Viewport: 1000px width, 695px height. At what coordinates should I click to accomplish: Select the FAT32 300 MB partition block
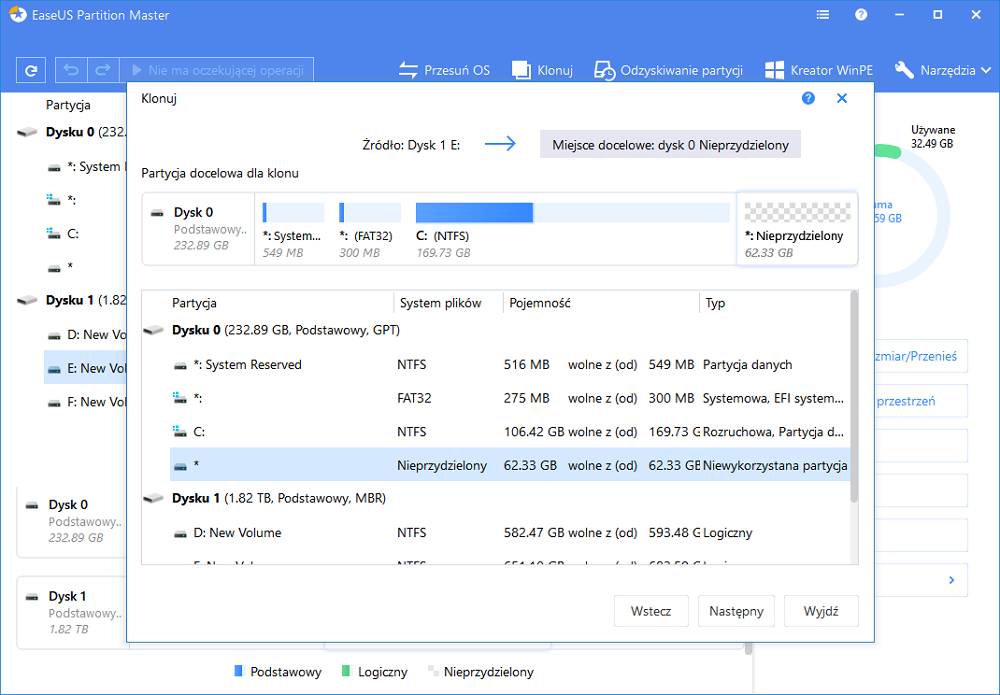pyautogui.click(x=369, y=229)
